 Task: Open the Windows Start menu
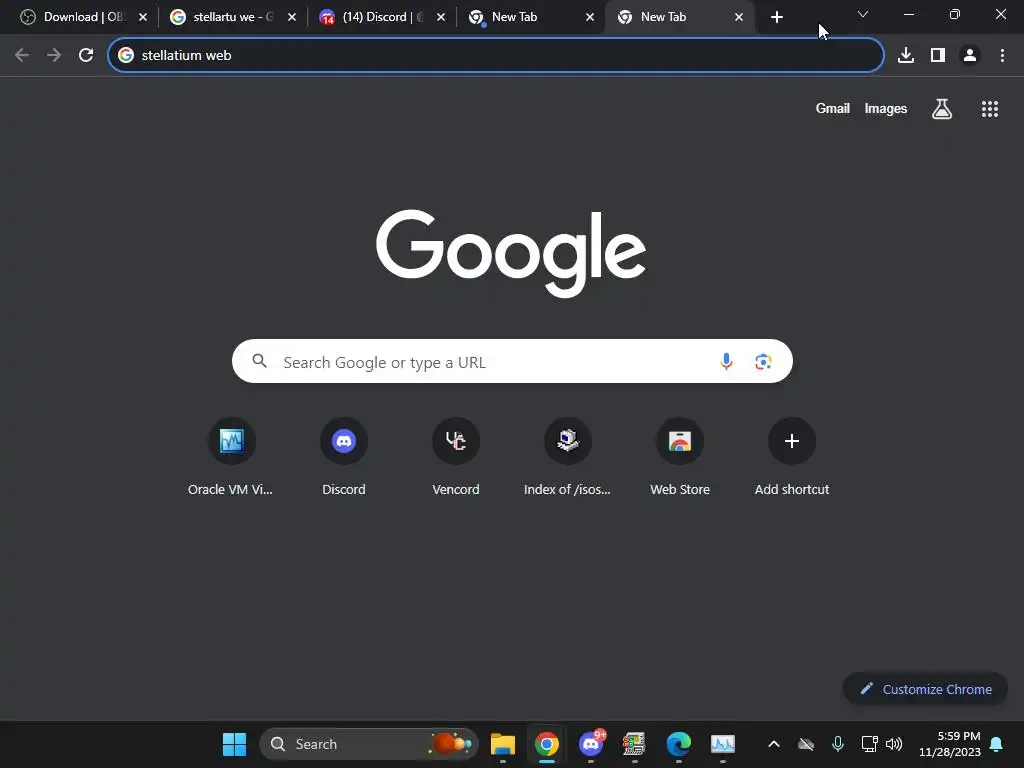tap(234, 744)
